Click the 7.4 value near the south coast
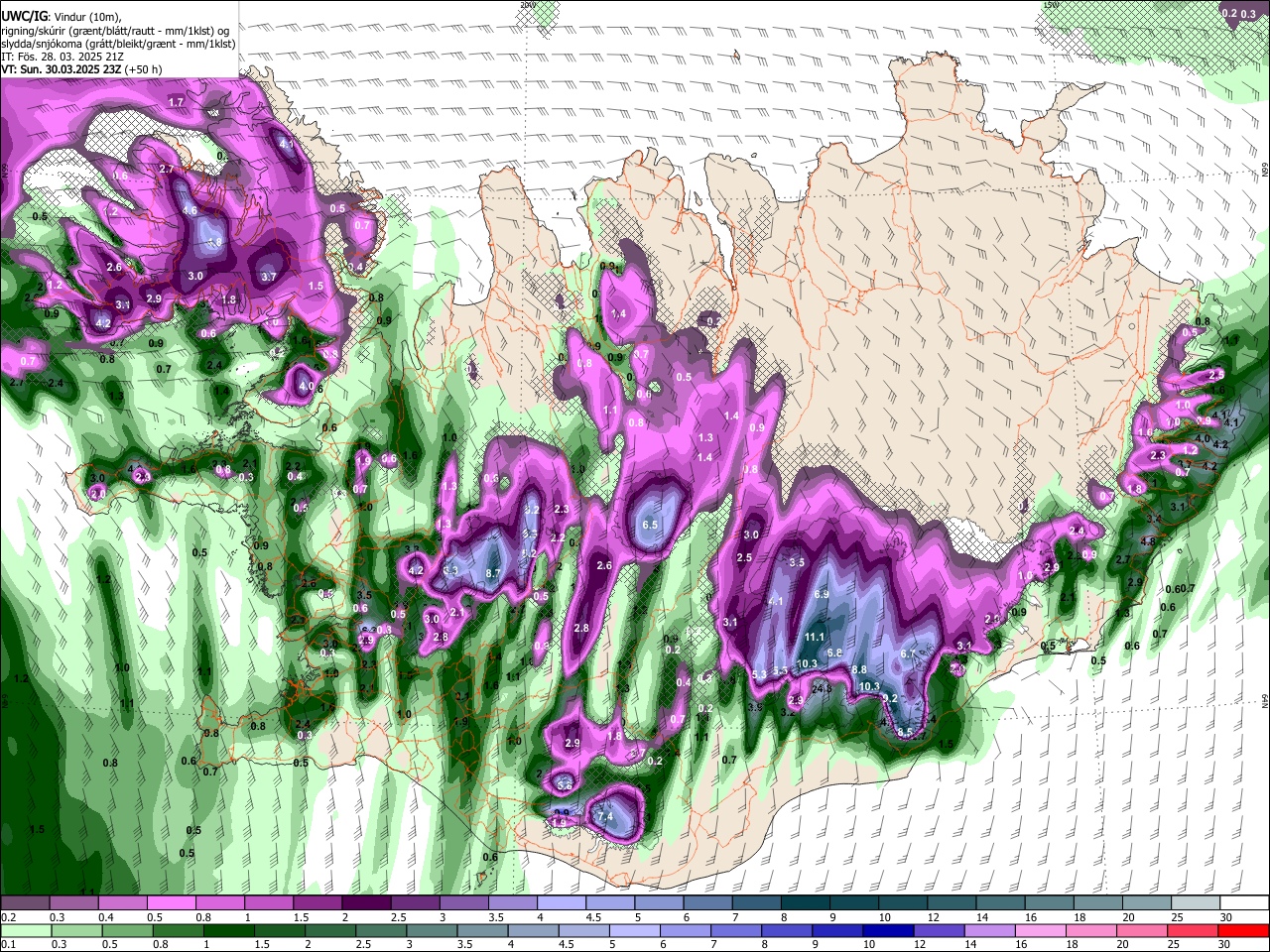The height and width of the screenshot is (952, 1270). coord(606,816)
